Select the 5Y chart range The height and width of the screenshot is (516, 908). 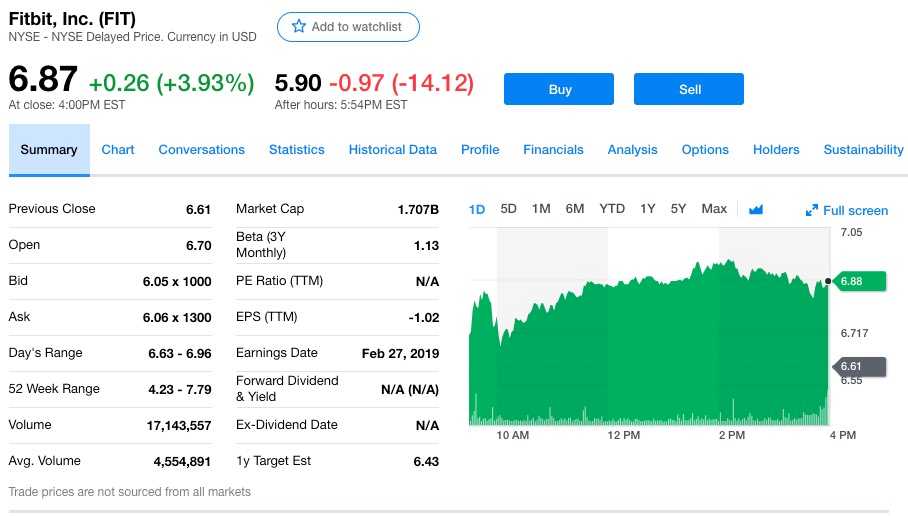(x=678, y=208)
